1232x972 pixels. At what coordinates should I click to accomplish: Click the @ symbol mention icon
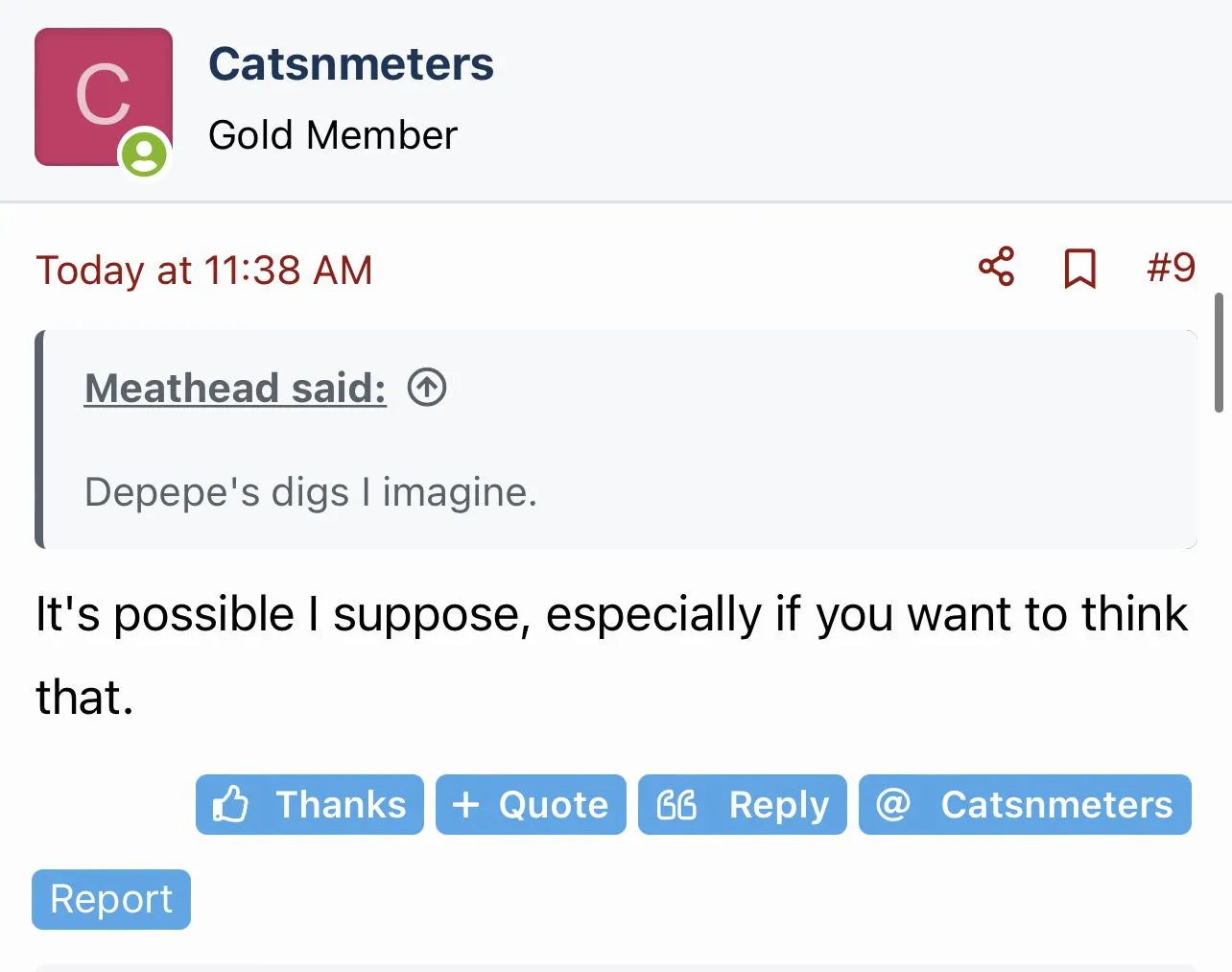tap(892, 804)
